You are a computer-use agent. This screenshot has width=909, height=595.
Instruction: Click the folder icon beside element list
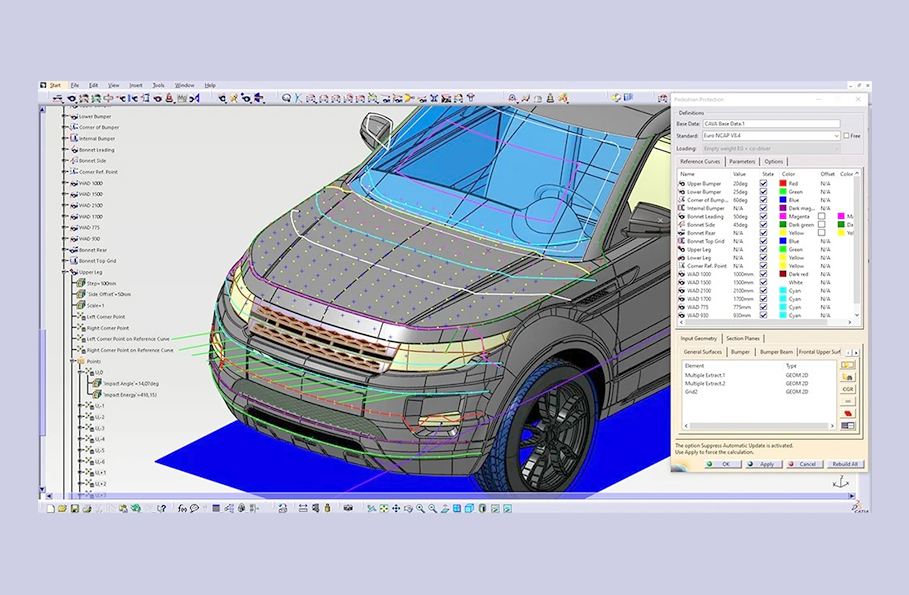[847, 365]
